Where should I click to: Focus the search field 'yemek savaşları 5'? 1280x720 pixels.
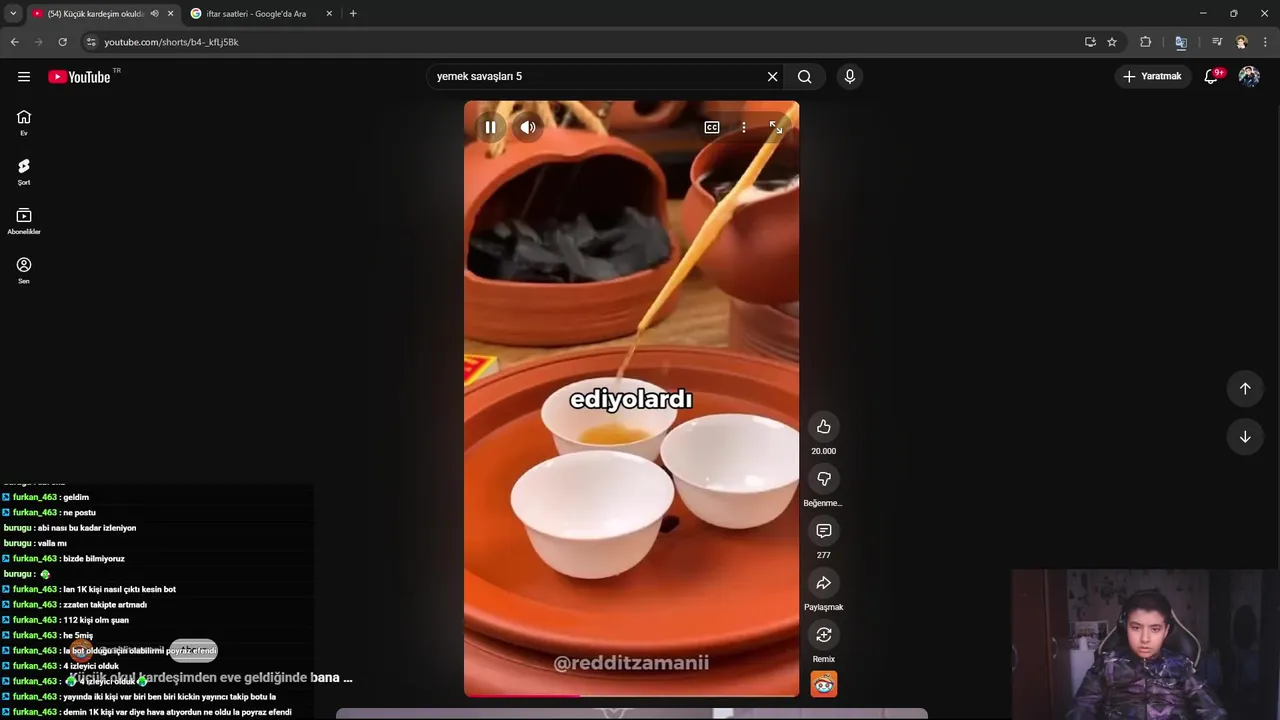pyautogui.click(x=595, y=76)
